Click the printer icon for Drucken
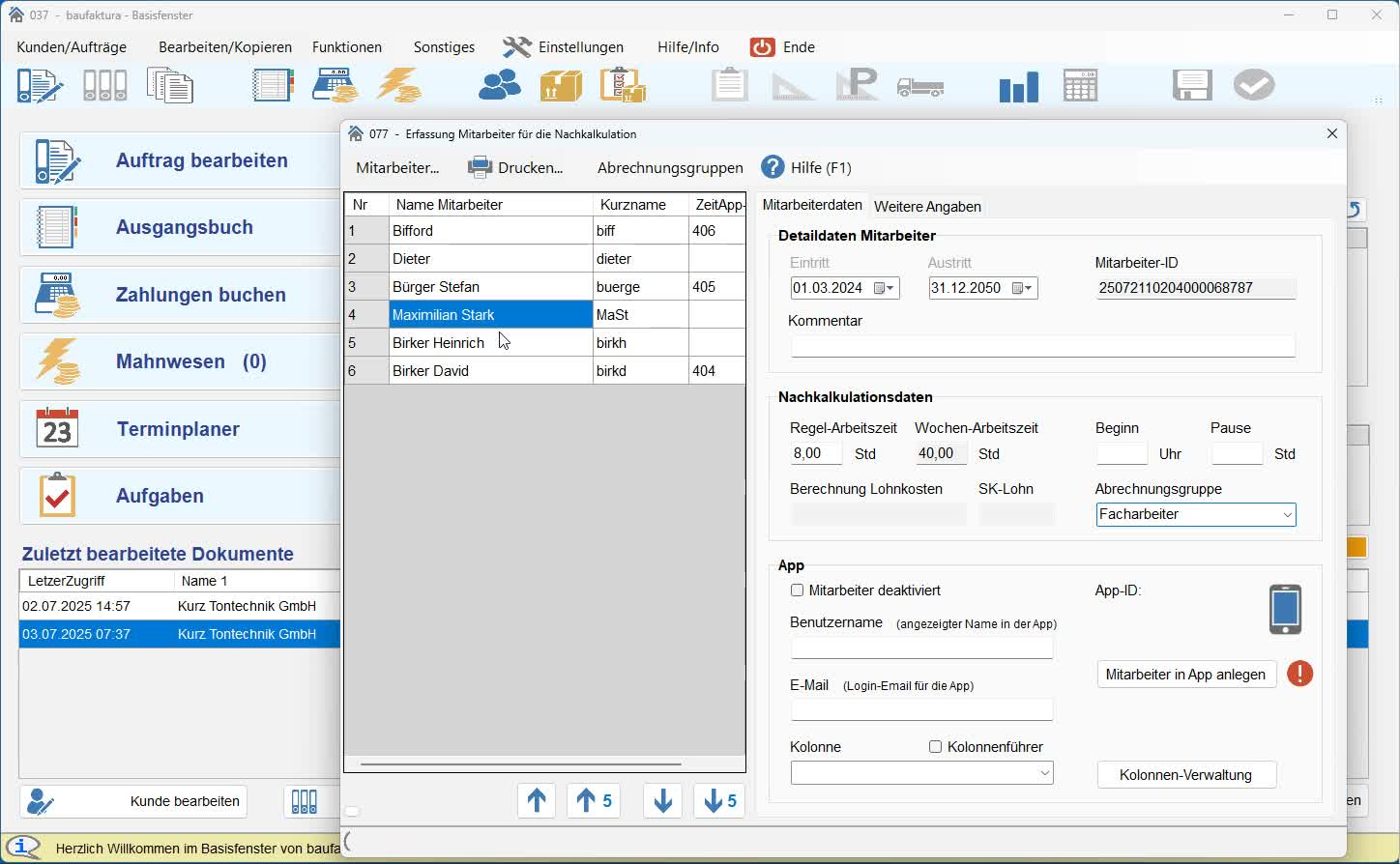Image resolution: width=1400 pixels, height=864 pixels. 480,167
